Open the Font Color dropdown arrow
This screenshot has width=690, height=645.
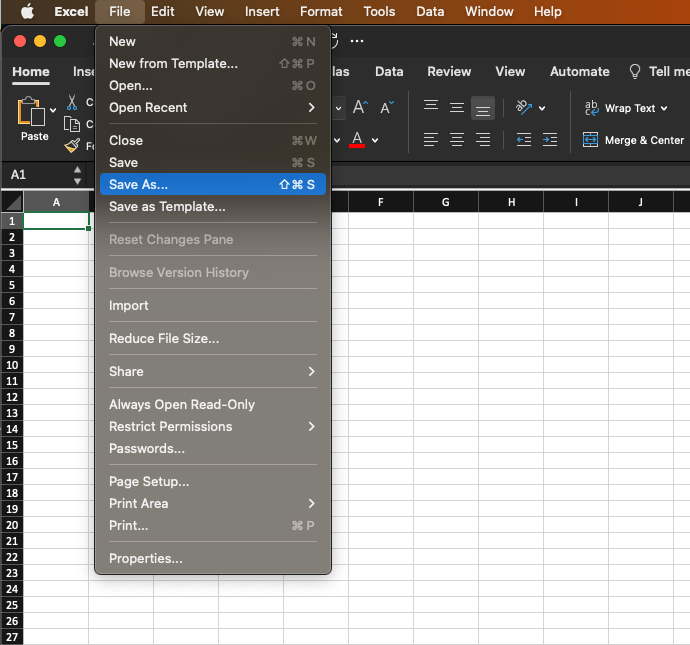(376, 140)
